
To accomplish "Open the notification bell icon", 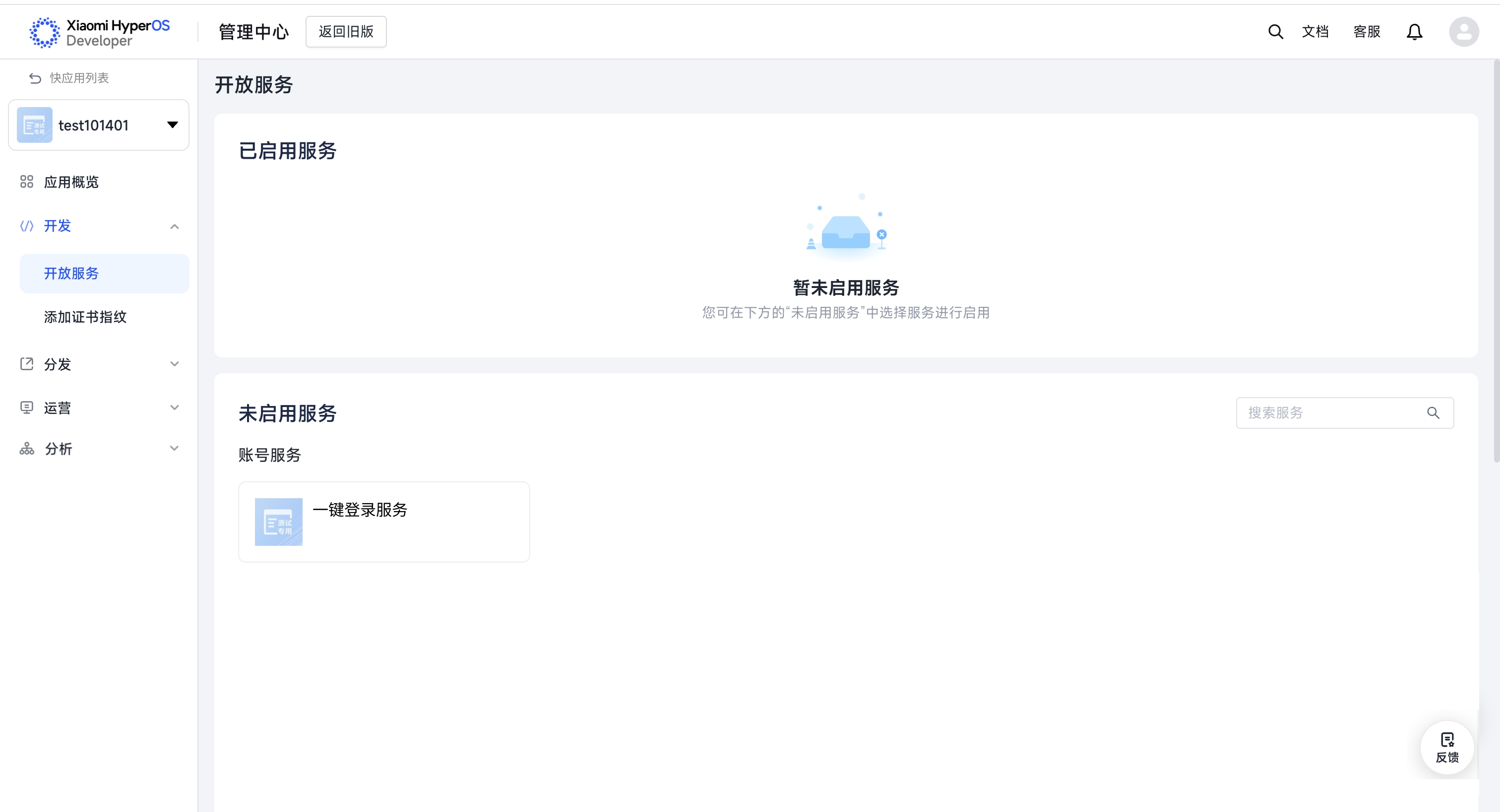I will (1414, 31).
